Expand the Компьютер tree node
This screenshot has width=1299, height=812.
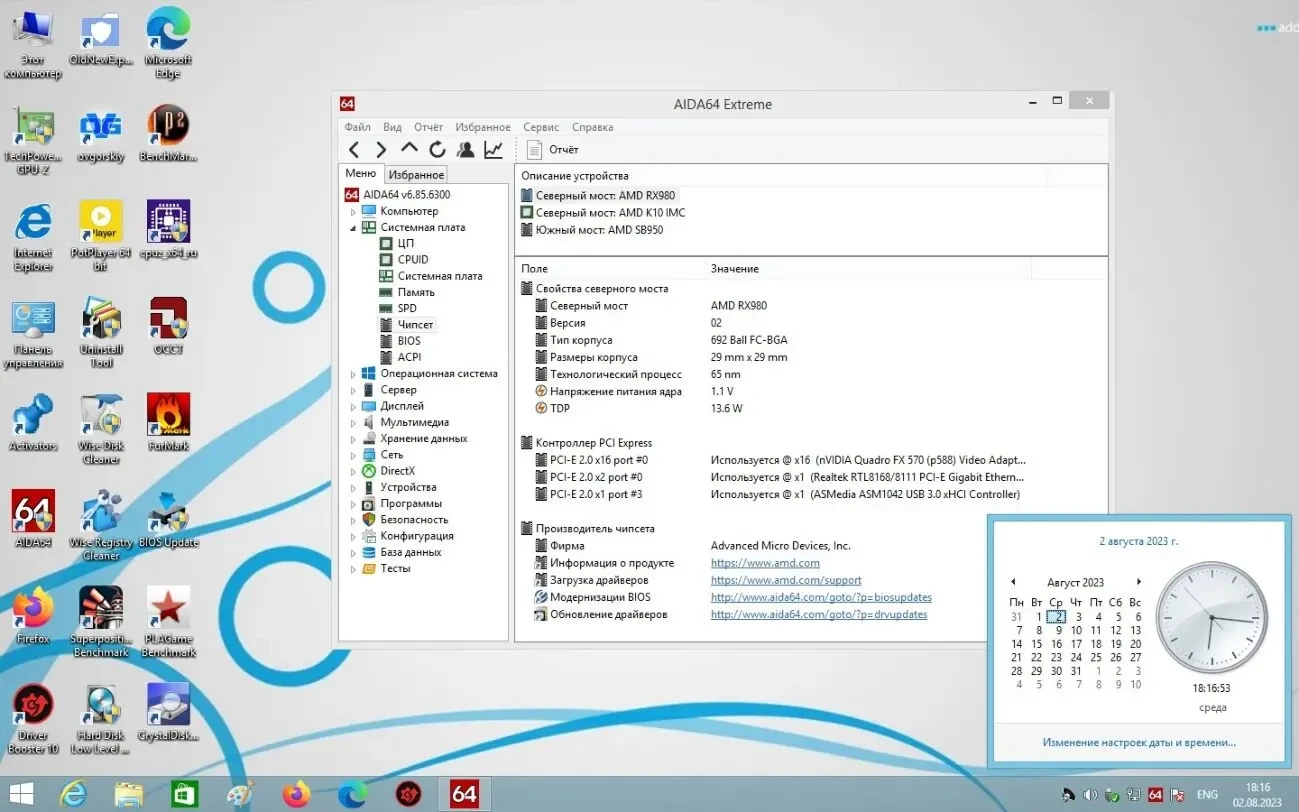coord(353,212)
